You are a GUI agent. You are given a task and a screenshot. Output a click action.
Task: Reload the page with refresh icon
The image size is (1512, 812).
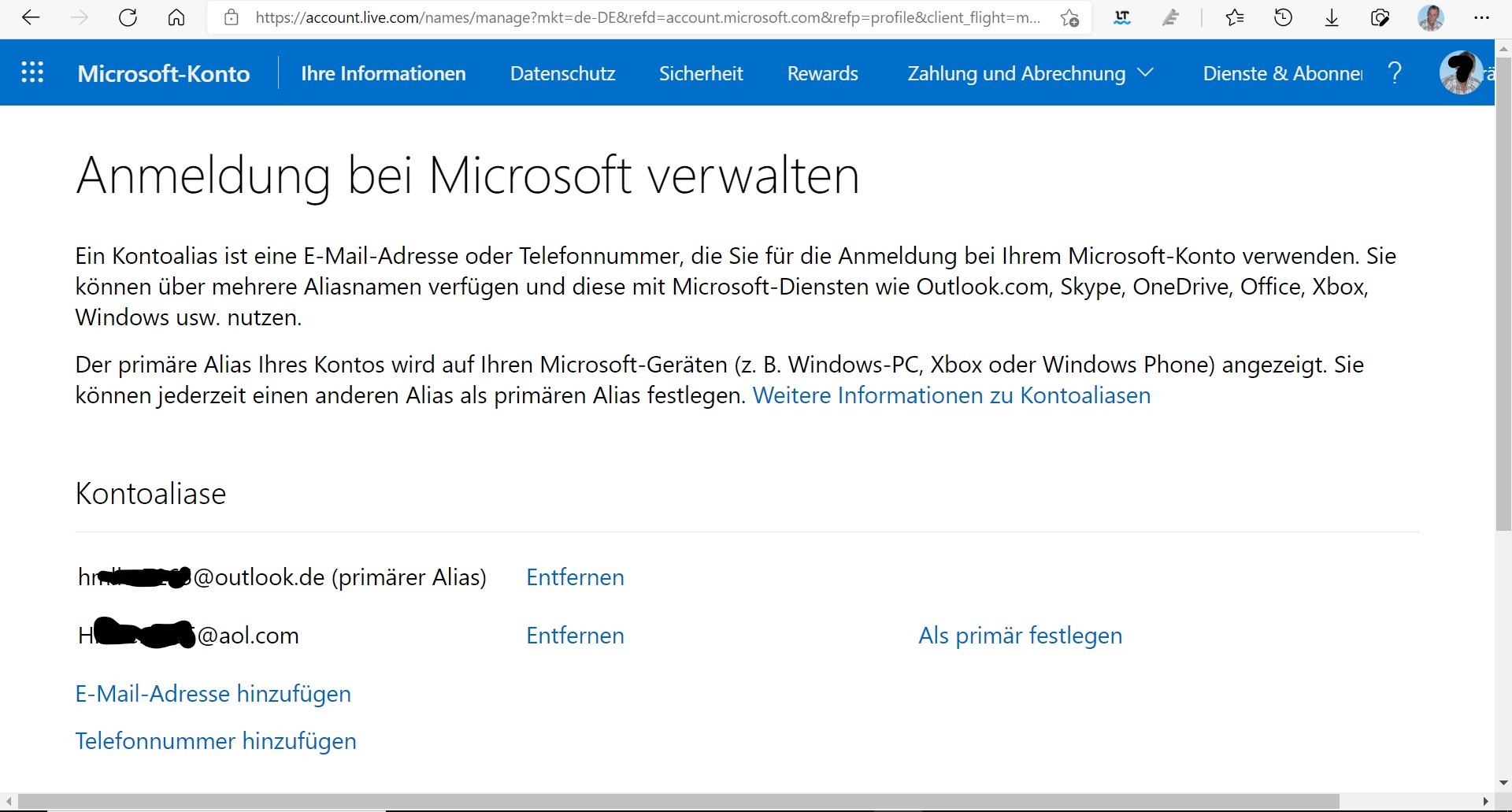pyautogui.click(x=128, y=17)
